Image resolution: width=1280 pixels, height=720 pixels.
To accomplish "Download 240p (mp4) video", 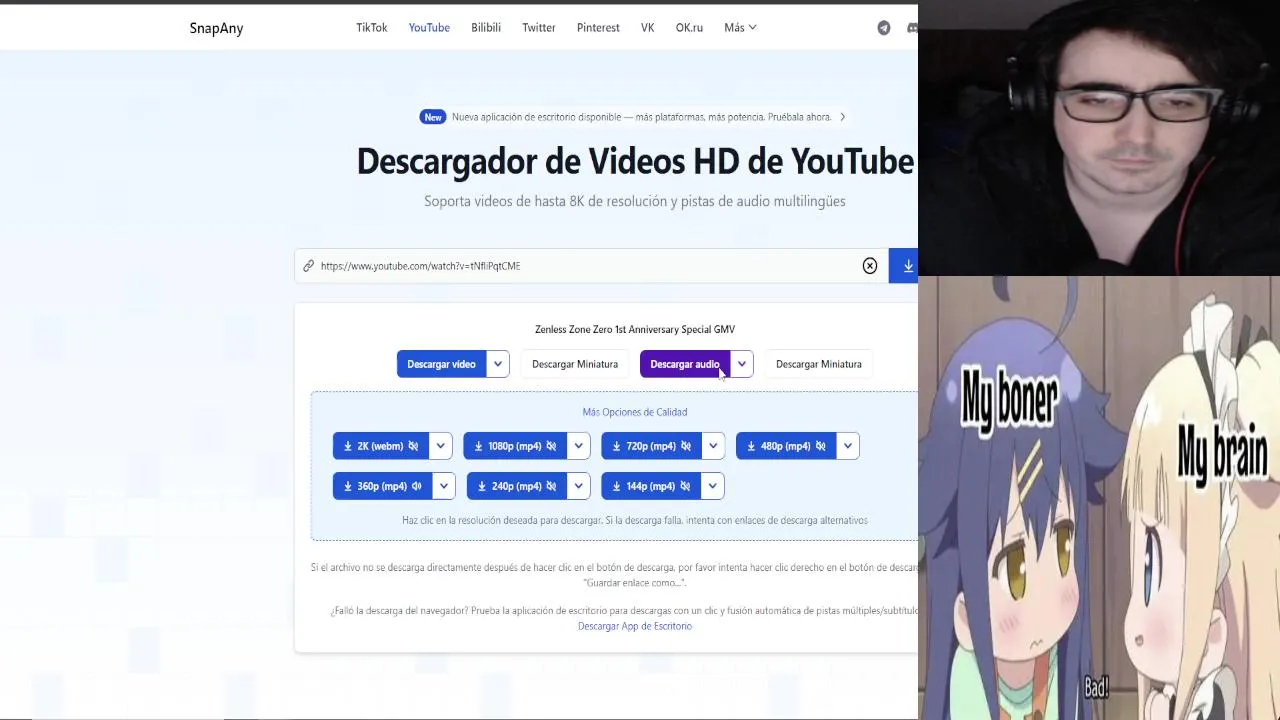I will click(x=517, y=486).
